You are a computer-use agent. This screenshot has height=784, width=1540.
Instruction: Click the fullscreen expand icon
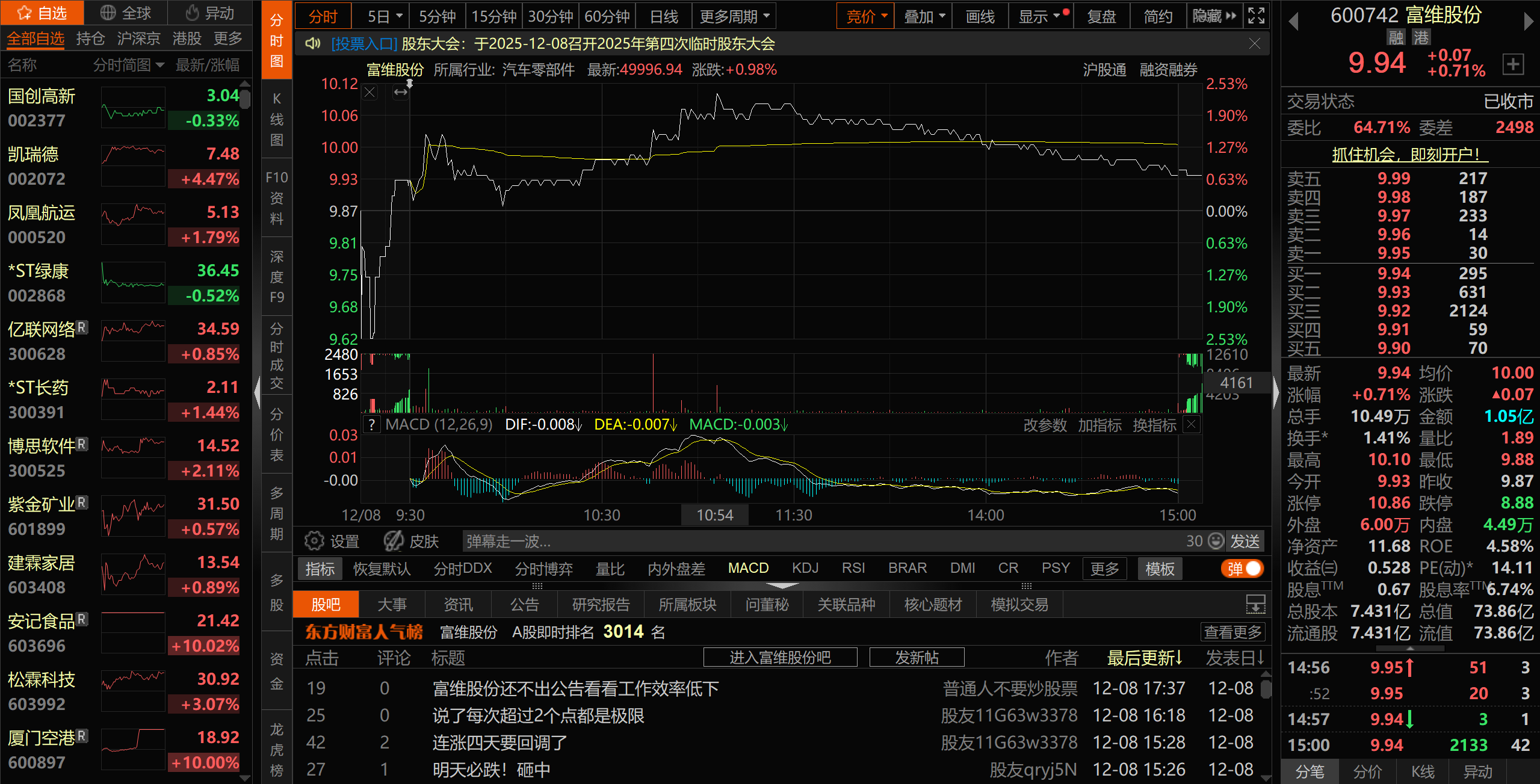click(1256, 16)
